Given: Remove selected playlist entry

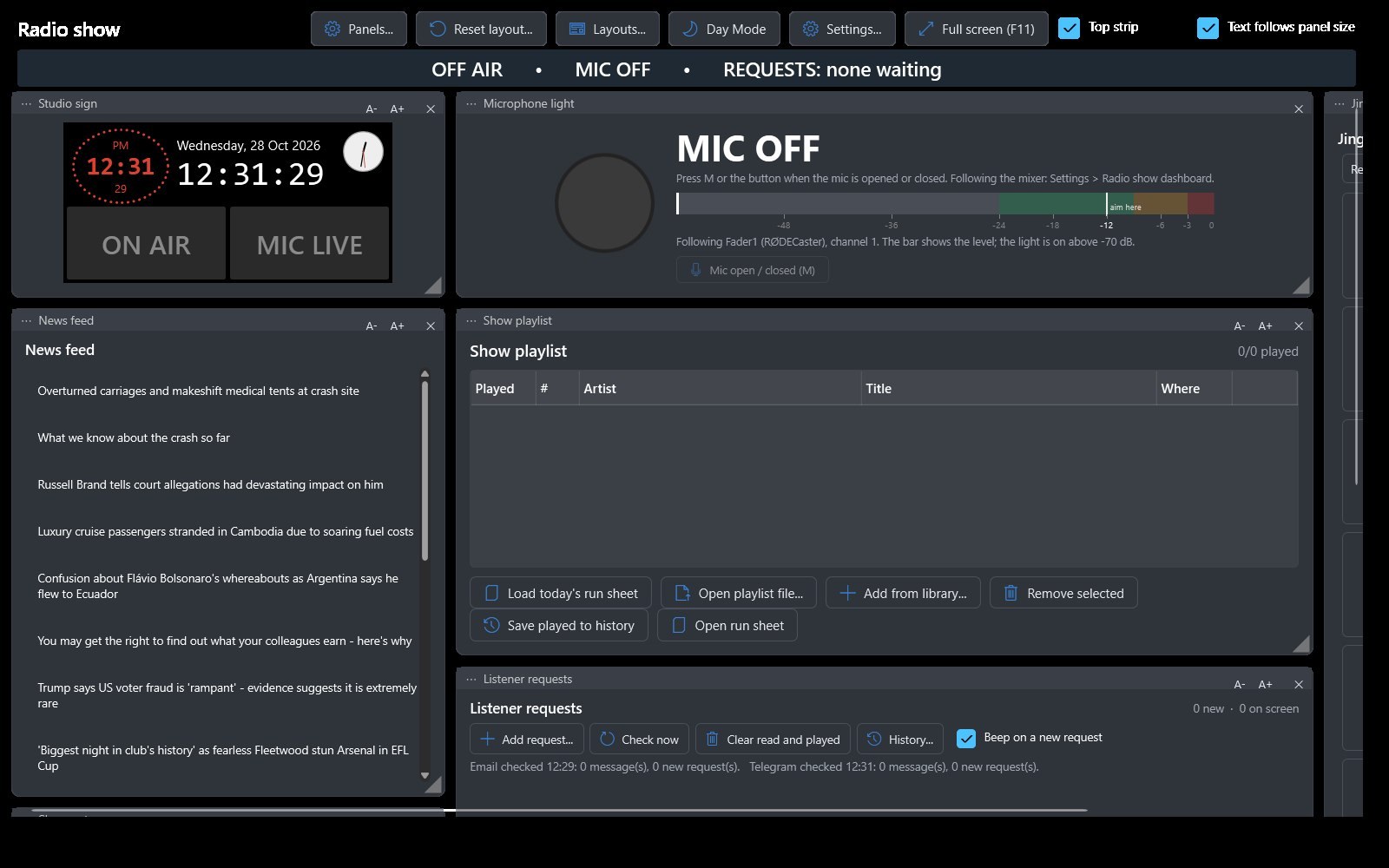Looking at the screenshot, I should (x=1063, y=593).
